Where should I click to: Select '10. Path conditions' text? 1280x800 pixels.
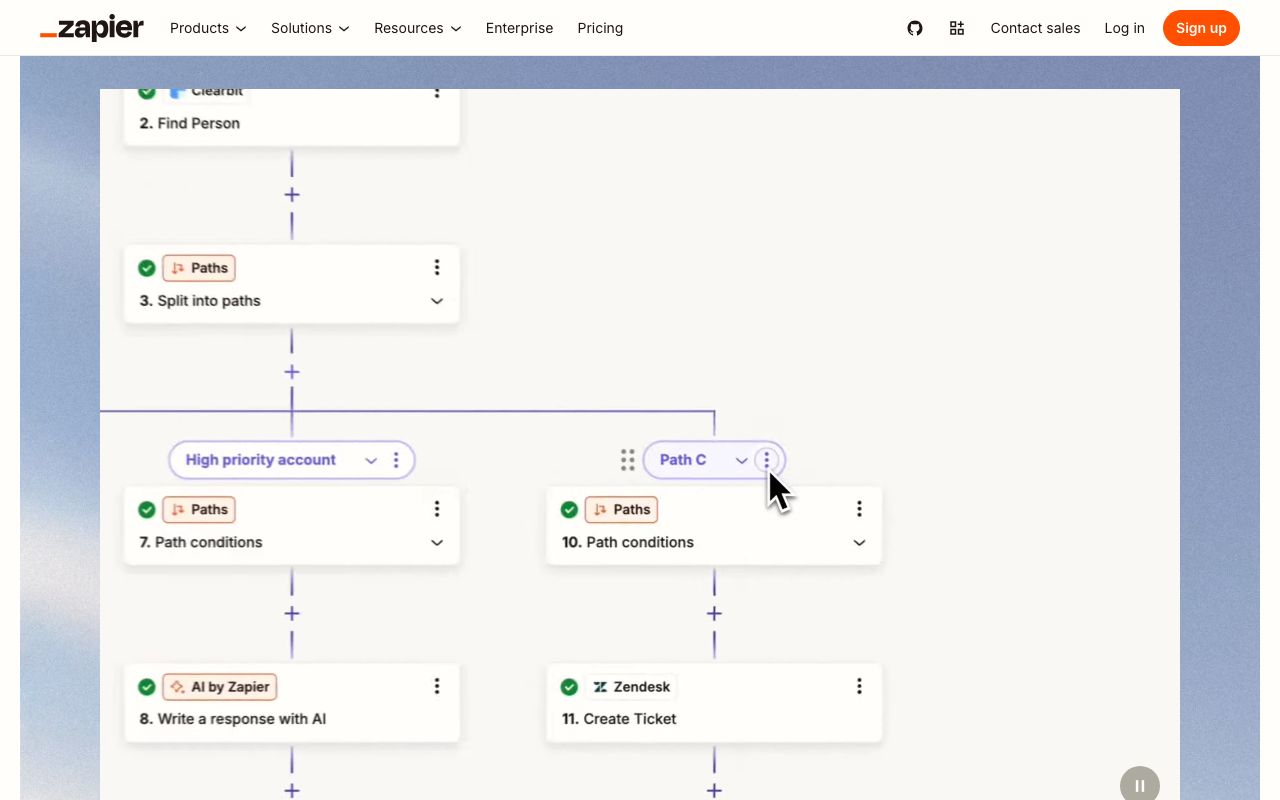coord(628,543)
